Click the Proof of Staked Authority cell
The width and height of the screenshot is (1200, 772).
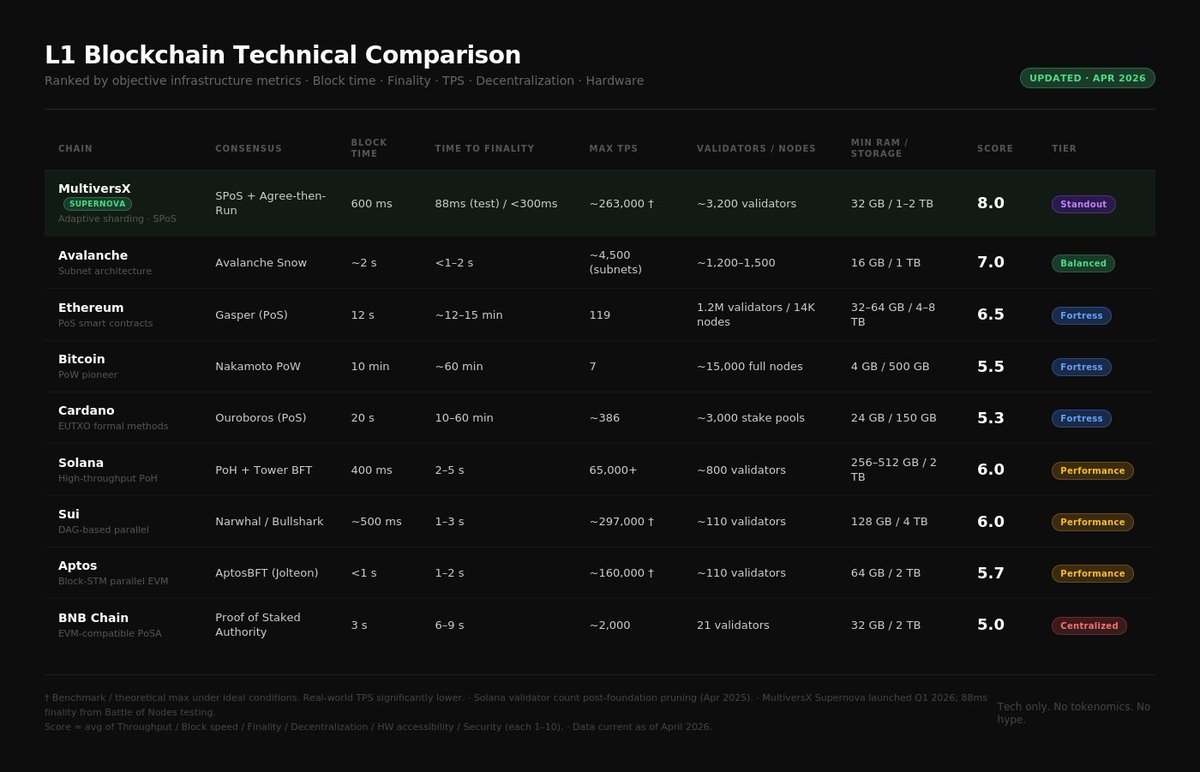click(258, 625)
